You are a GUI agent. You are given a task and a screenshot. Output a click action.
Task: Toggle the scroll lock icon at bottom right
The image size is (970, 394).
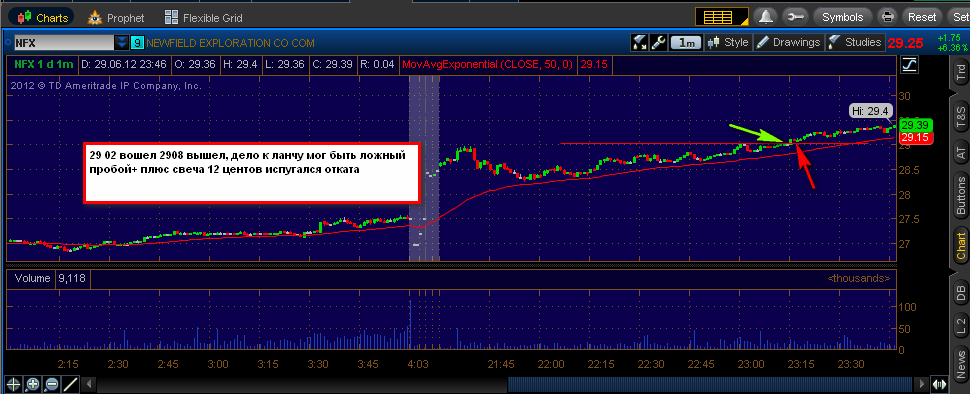coord(940,384)
